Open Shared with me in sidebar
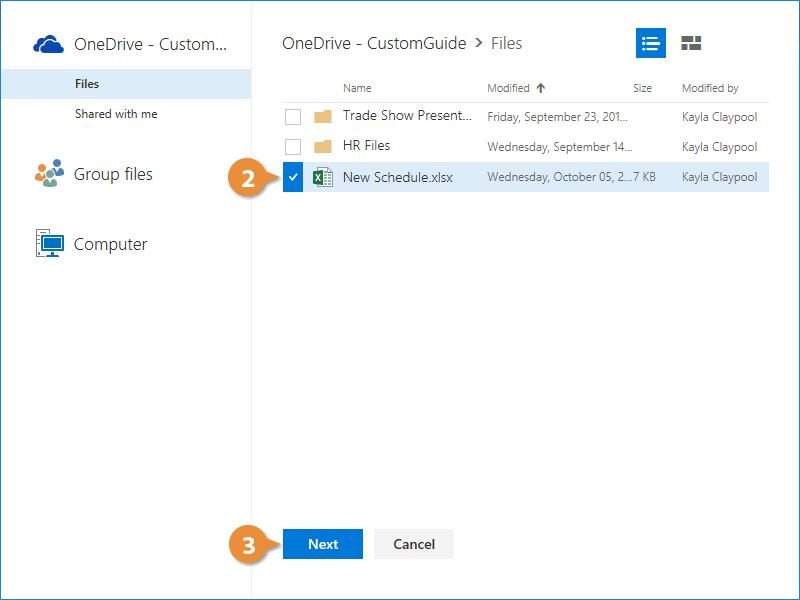Screen dimensions: 800x600 [116, 114]
